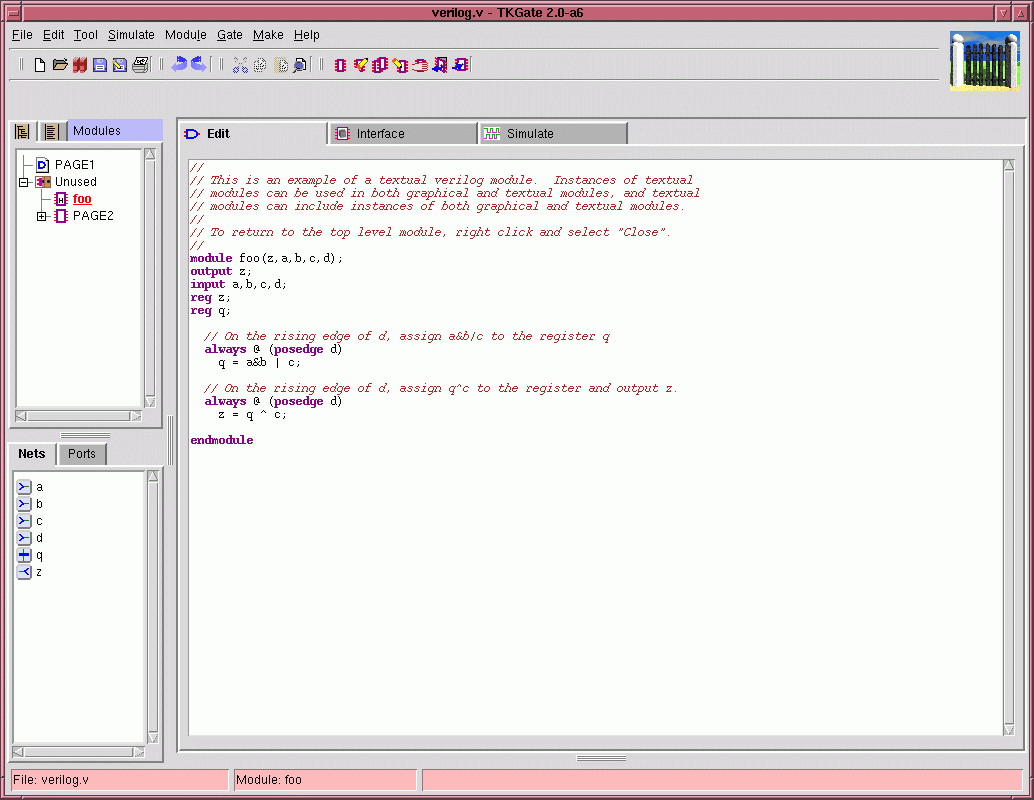Open the Simulate menu
This screenshot has height=800, width=1034.
coord(131,35)
